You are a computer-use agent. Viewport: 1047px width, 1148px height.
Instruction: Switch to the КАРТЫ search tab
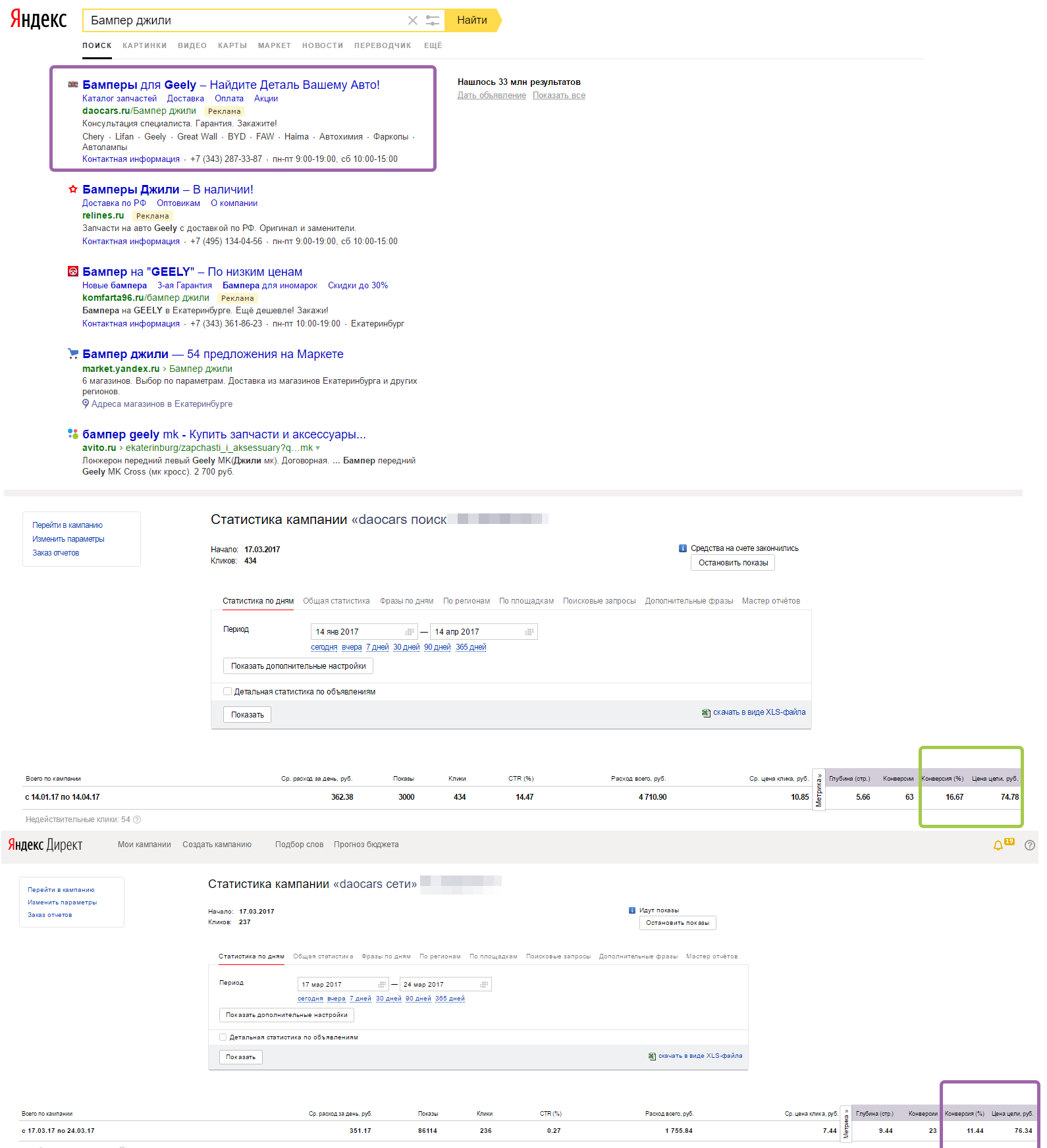click(x=232, y=46)
